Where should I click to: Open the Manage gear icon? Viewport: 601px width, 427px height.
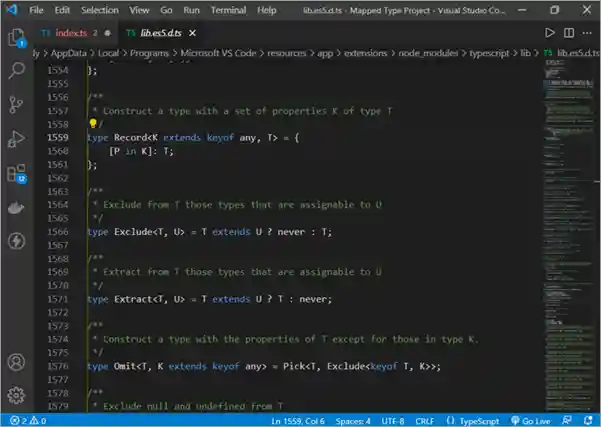point(16,395)
